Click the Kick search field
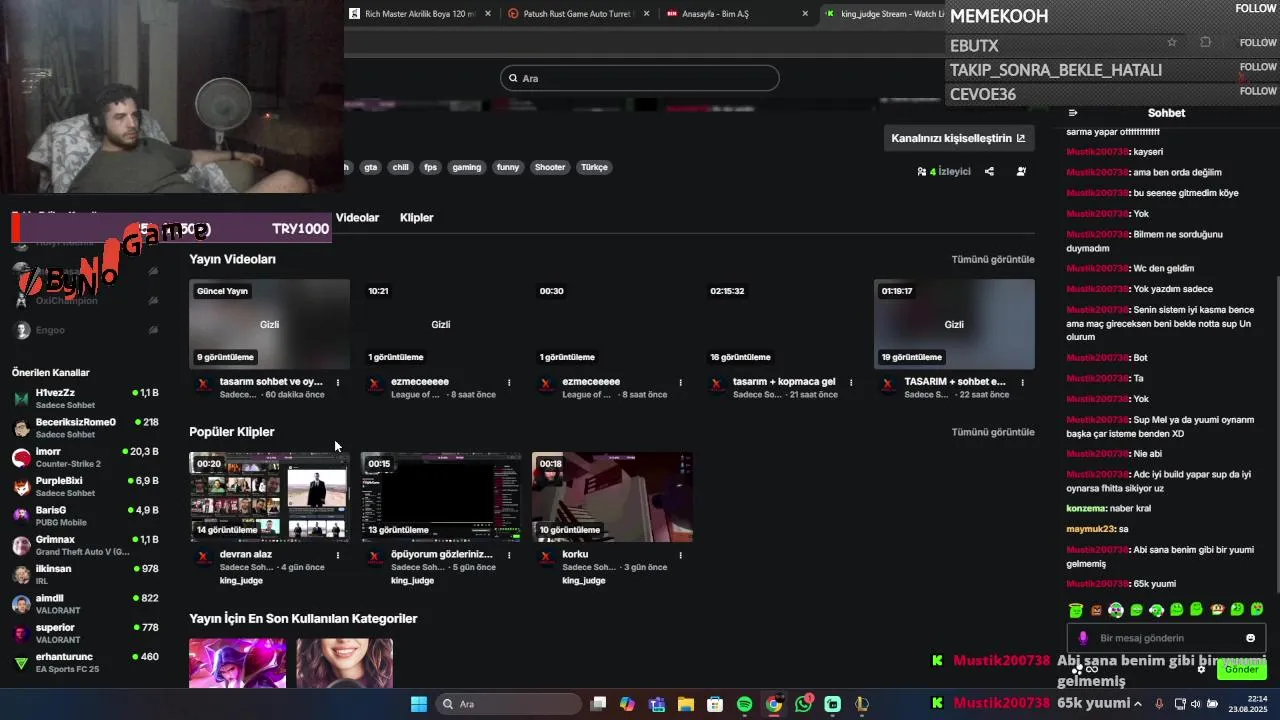This screenshot has height=720, width=1280. tap(640, 78)
